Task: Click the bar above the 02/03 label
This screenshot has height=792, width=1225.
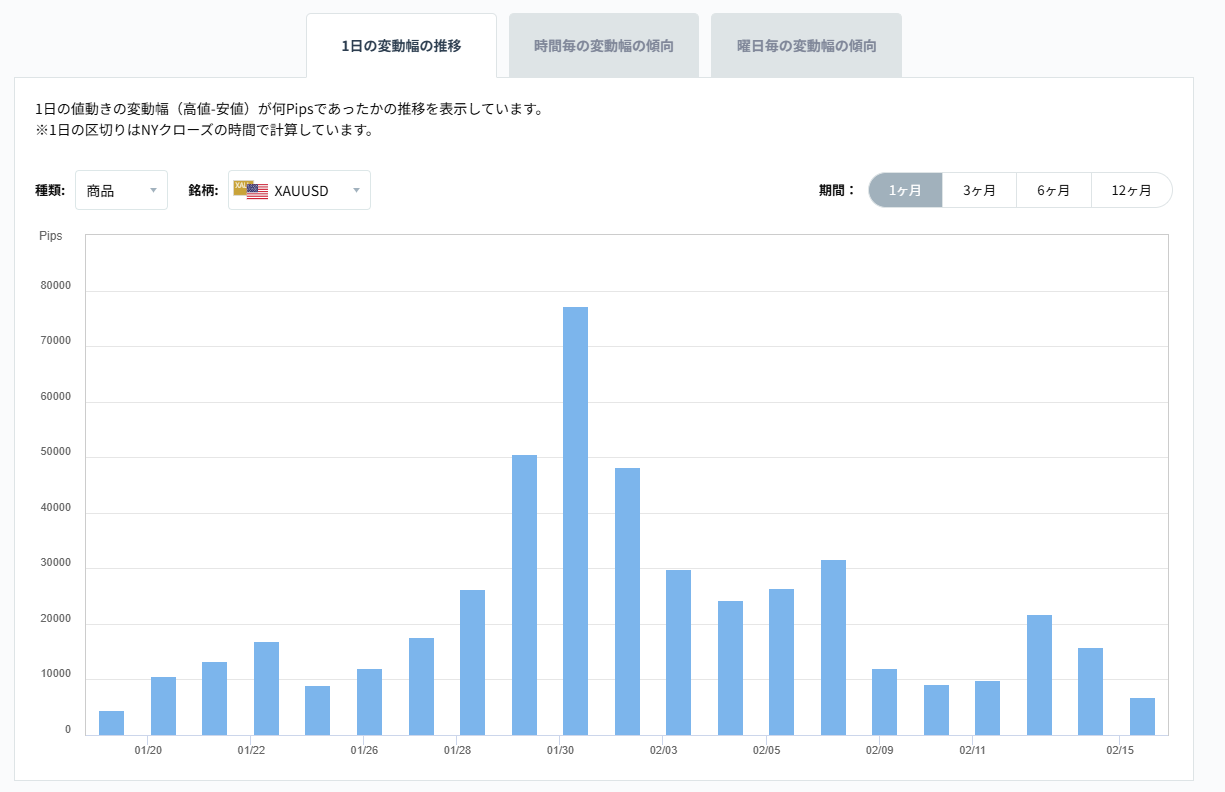Action: point(677,650)
